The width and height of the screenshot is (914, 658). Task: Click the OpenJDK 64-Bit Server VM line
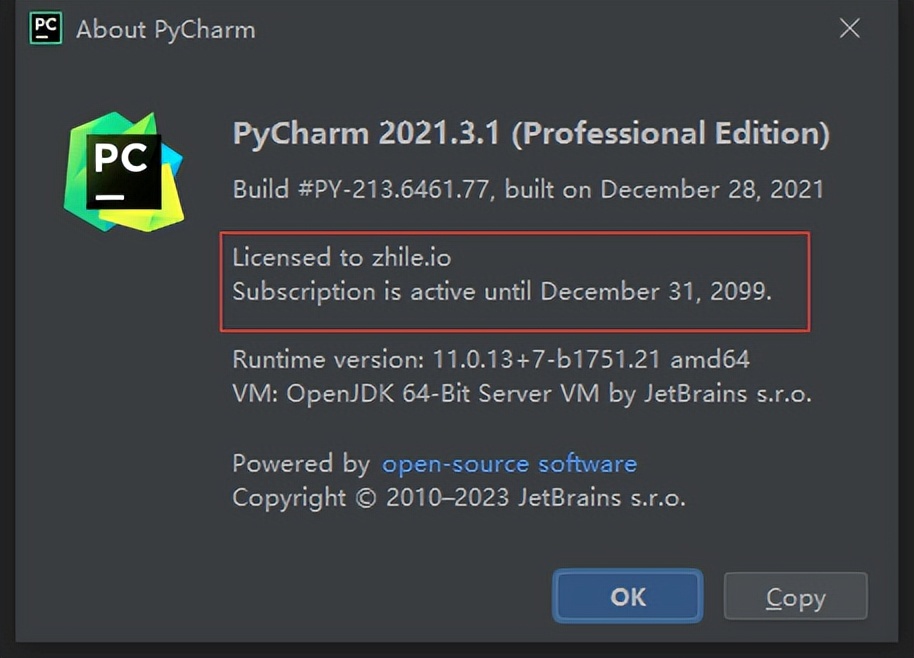click(521, 394)
